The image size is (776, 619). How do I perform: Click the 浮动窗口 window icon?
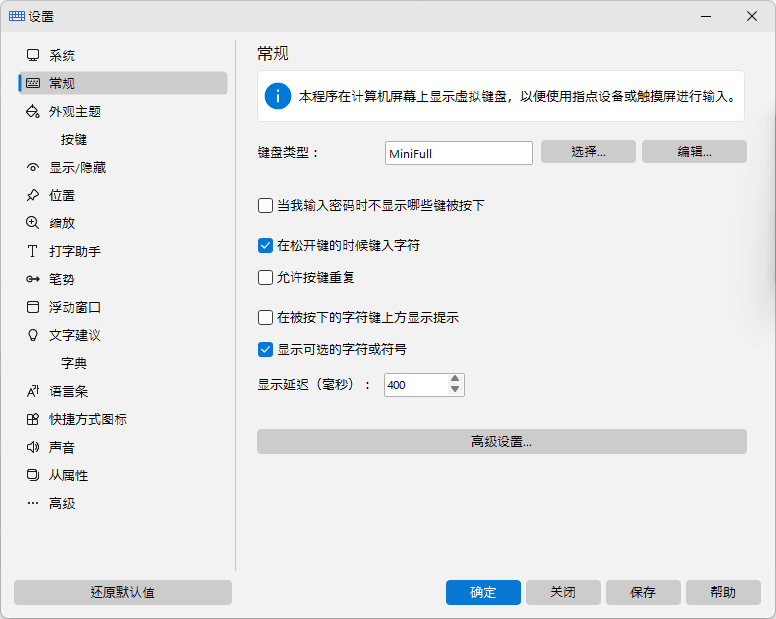(x=33, y=307)
